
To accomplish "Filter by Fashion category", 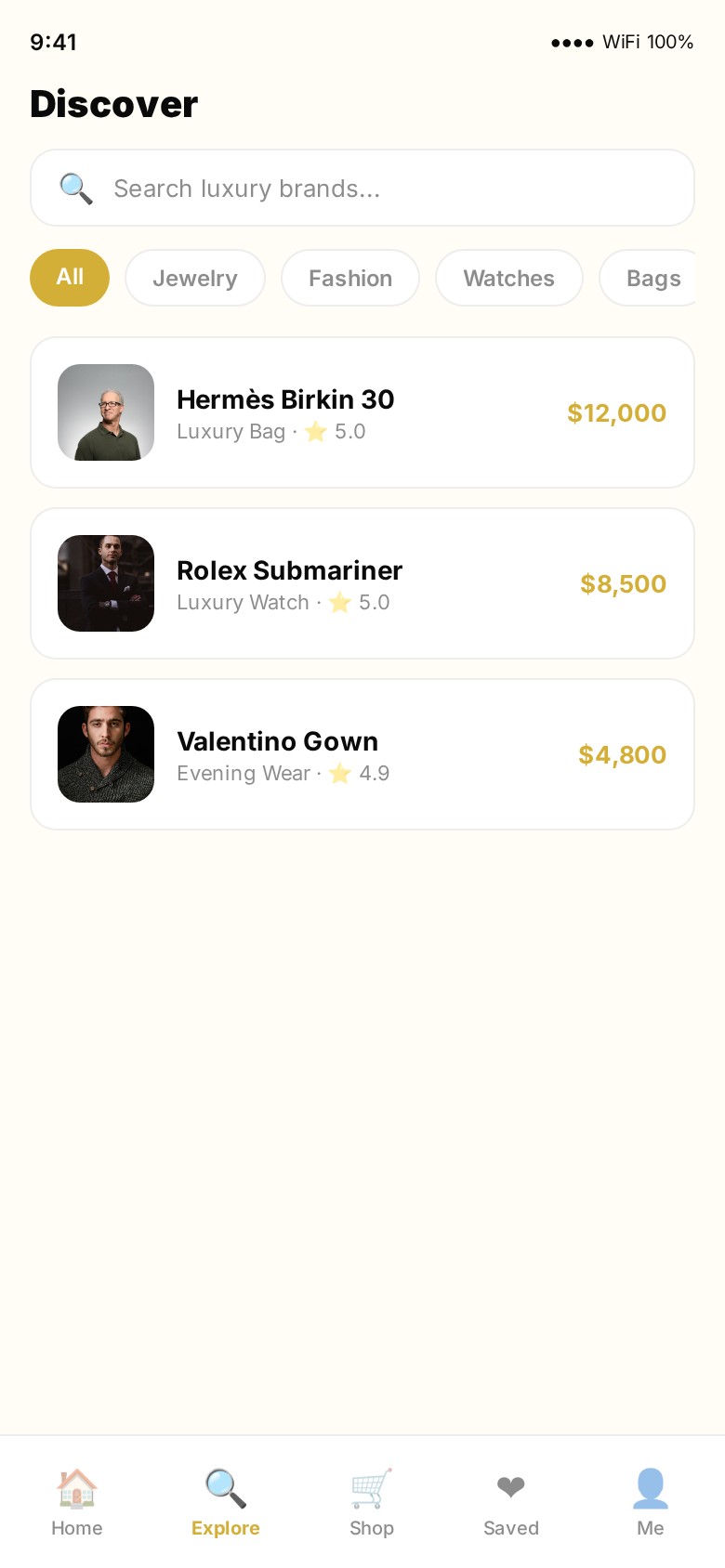I will pos(350,278).
